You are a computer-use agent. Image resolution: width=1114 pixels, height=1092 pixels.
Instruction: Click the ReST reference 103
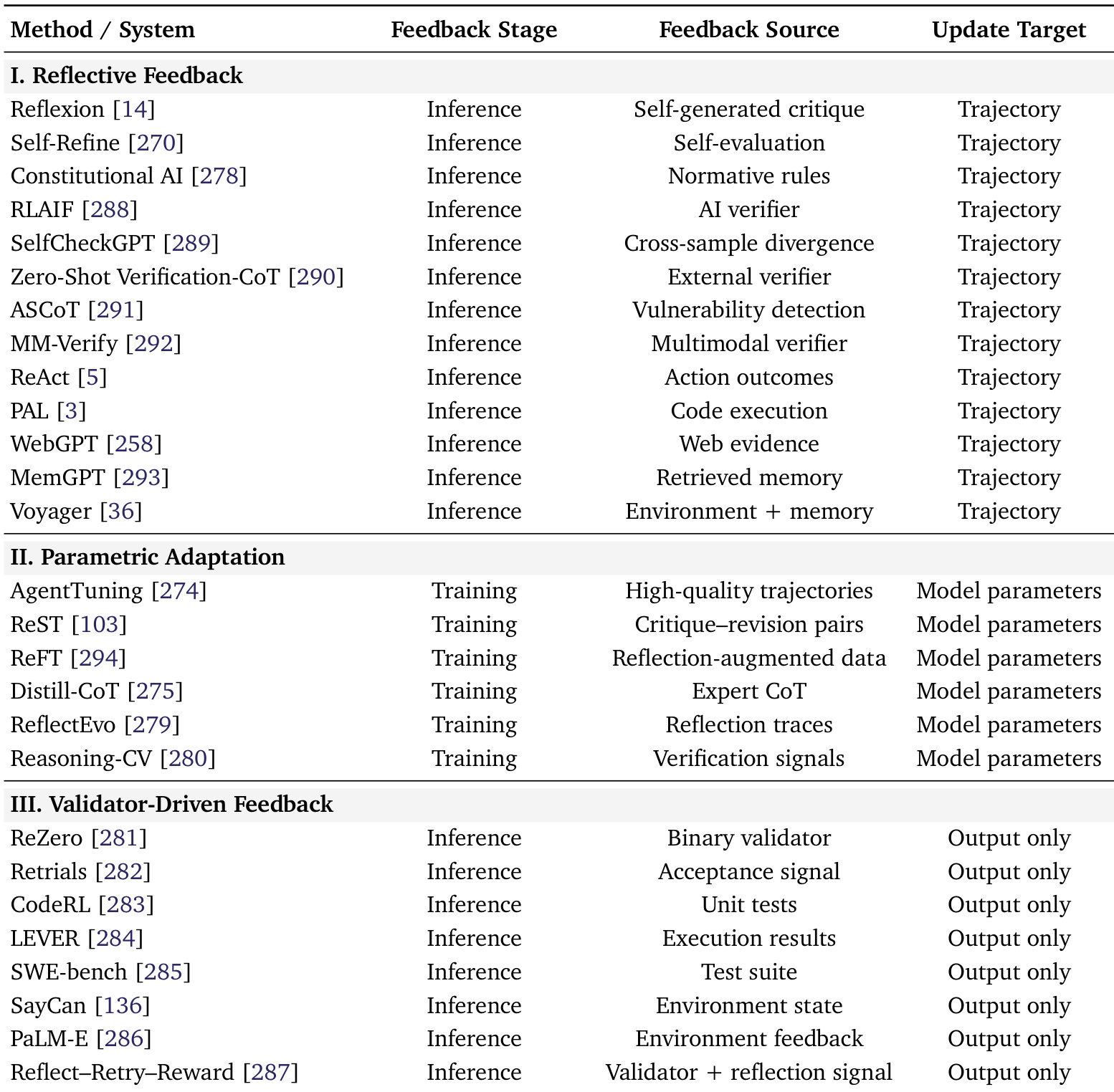pyautogui.click(x=100, y=625)
